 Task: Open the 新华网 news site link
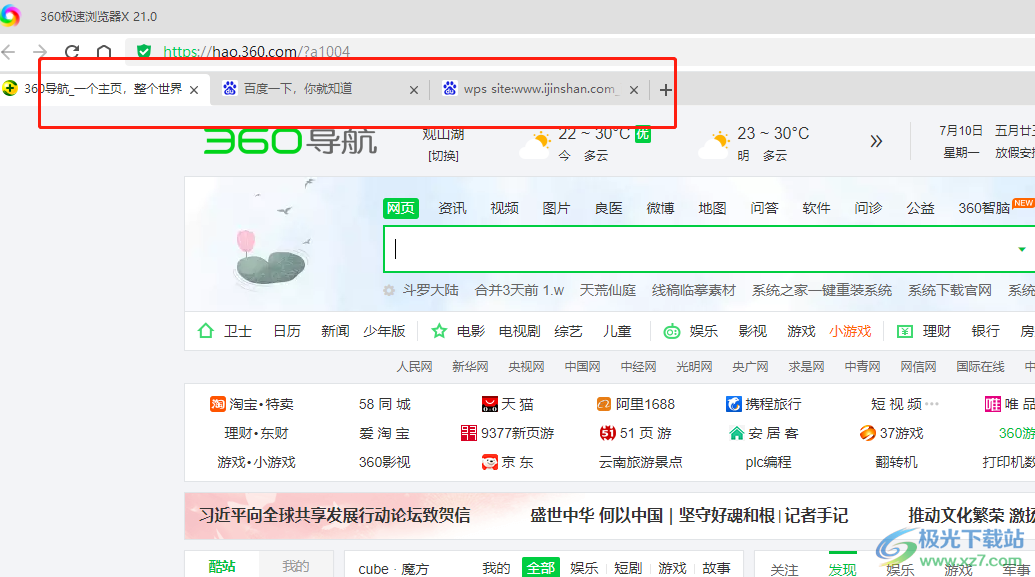470,366
